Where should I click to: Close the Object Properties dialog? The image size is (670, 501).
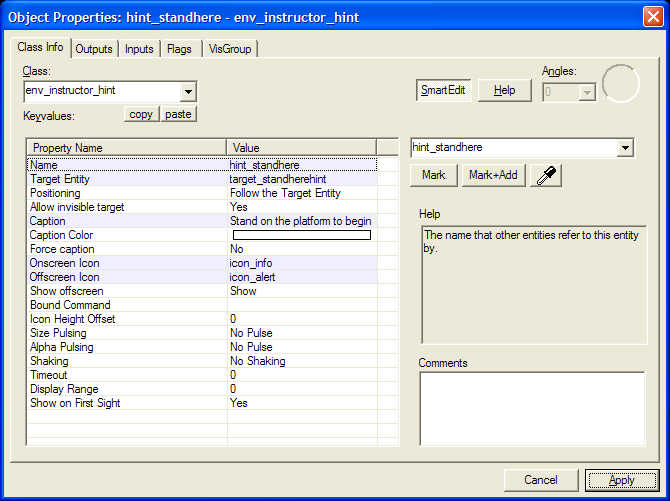click(653, 17)
